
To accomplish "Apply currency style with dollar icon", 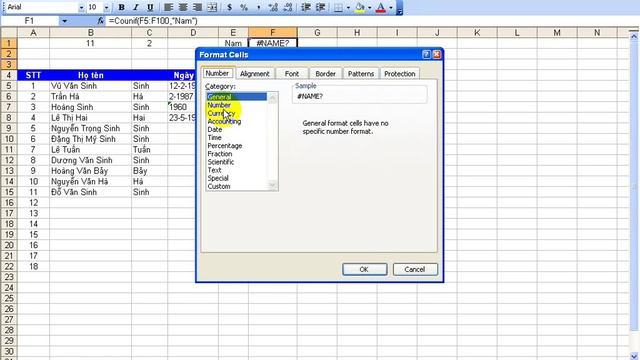I will click(229, 7).
